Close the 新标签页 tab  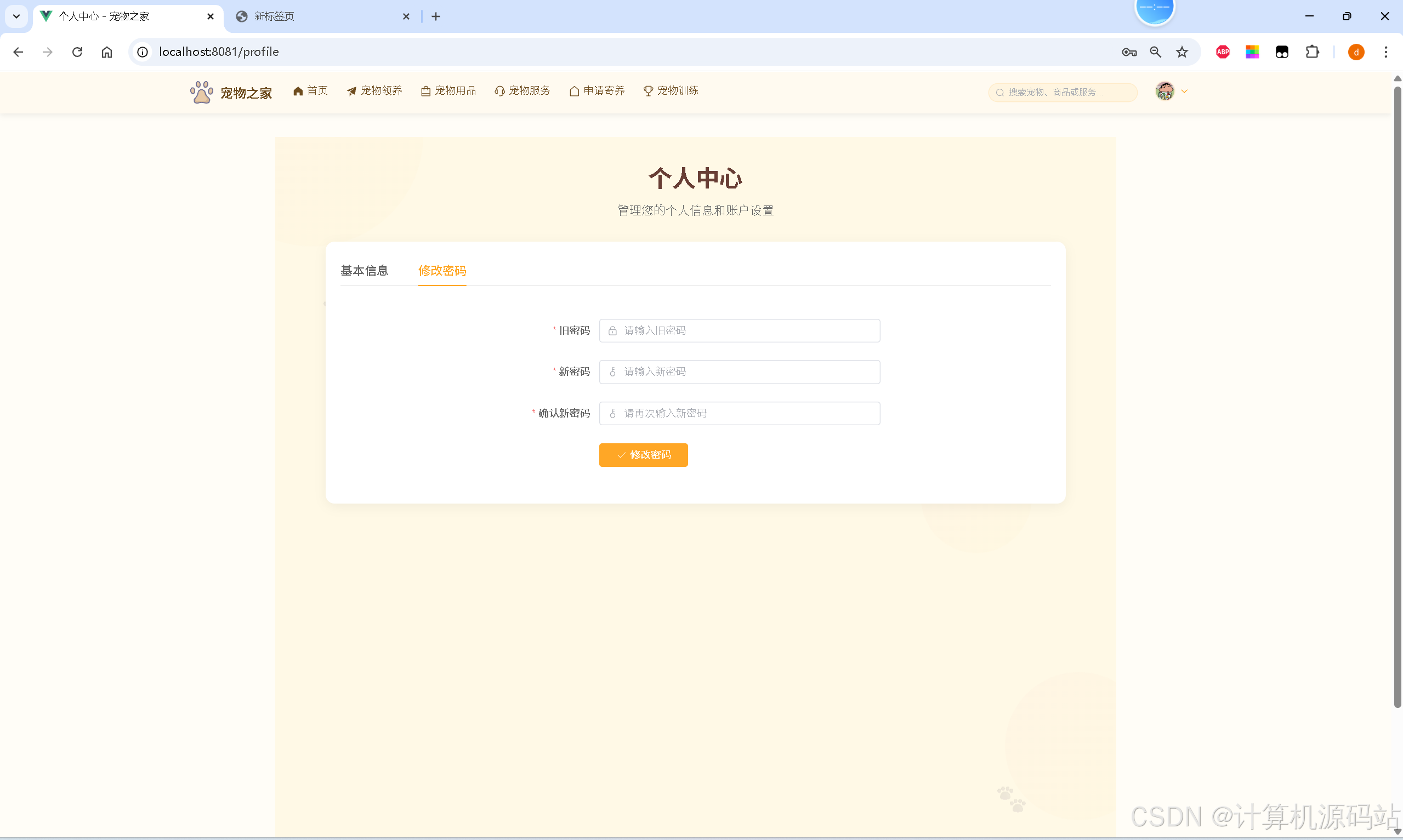pyautogui.click(x=406, y=16)
